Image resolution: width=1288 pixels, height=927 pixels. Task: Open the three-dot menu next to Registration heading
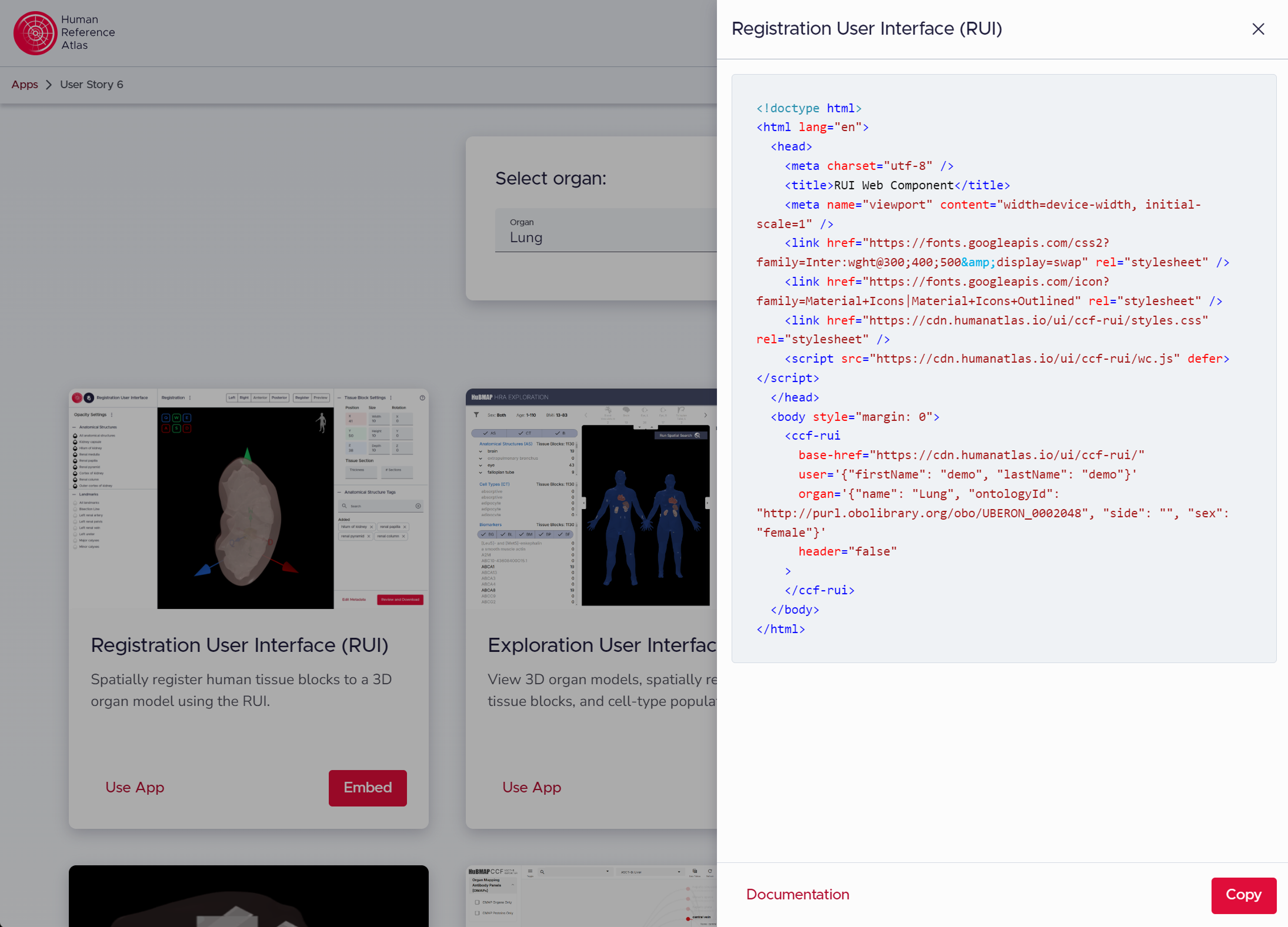click(x=190, y=398)
